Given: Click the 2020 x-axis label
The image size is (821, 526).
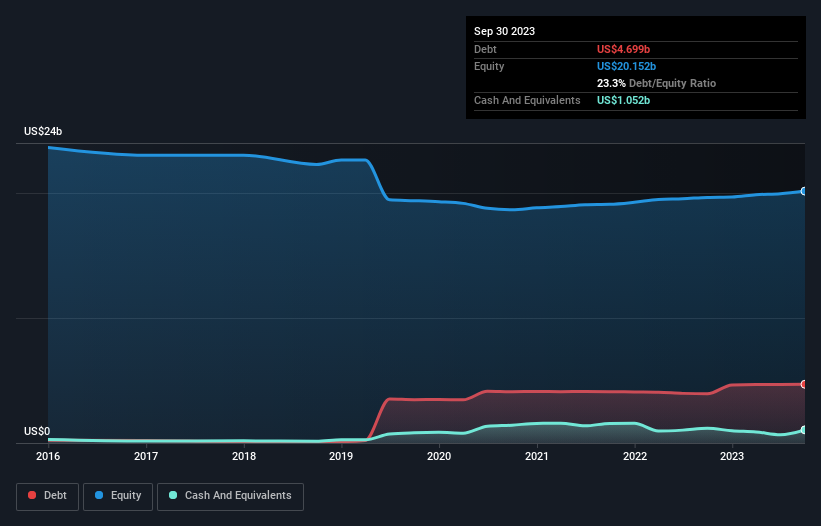Looking at the screenshot, I should point(439,456).
